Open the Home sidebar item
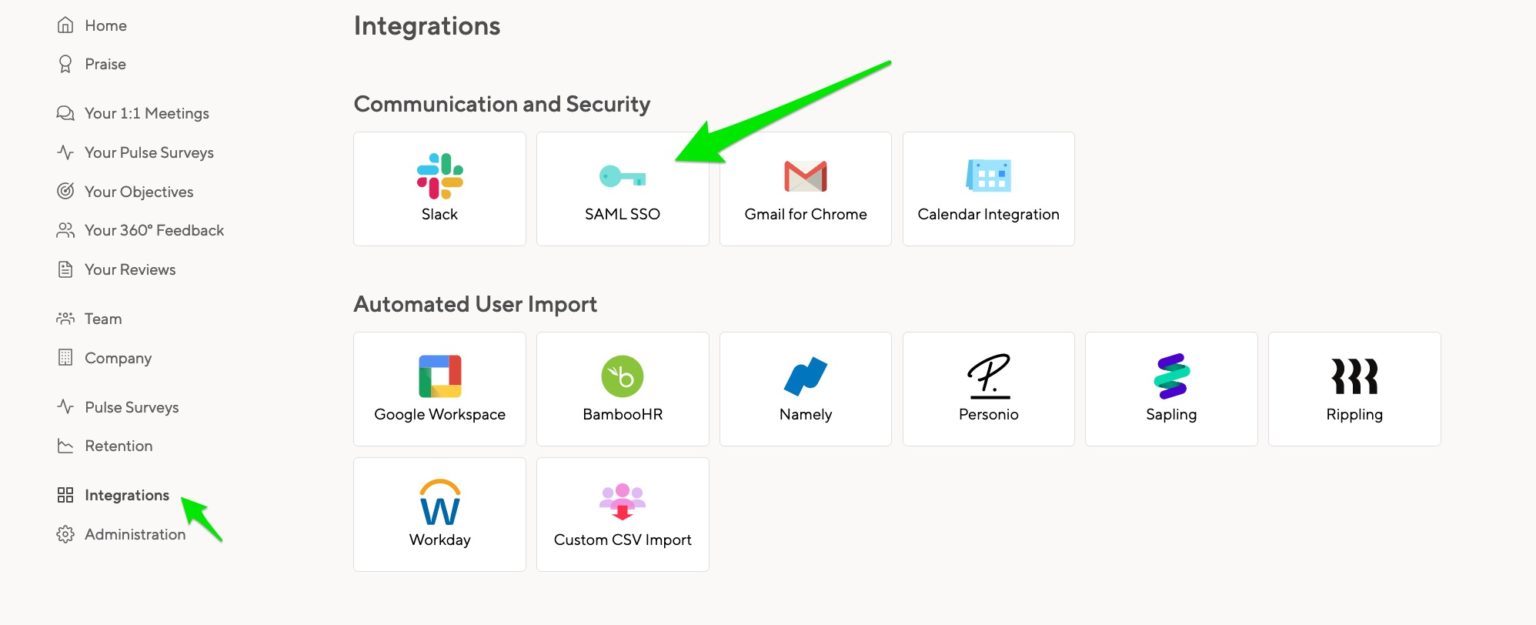Image resolution: width=1536 pixels, height=625 pixels. click(106, 25)
